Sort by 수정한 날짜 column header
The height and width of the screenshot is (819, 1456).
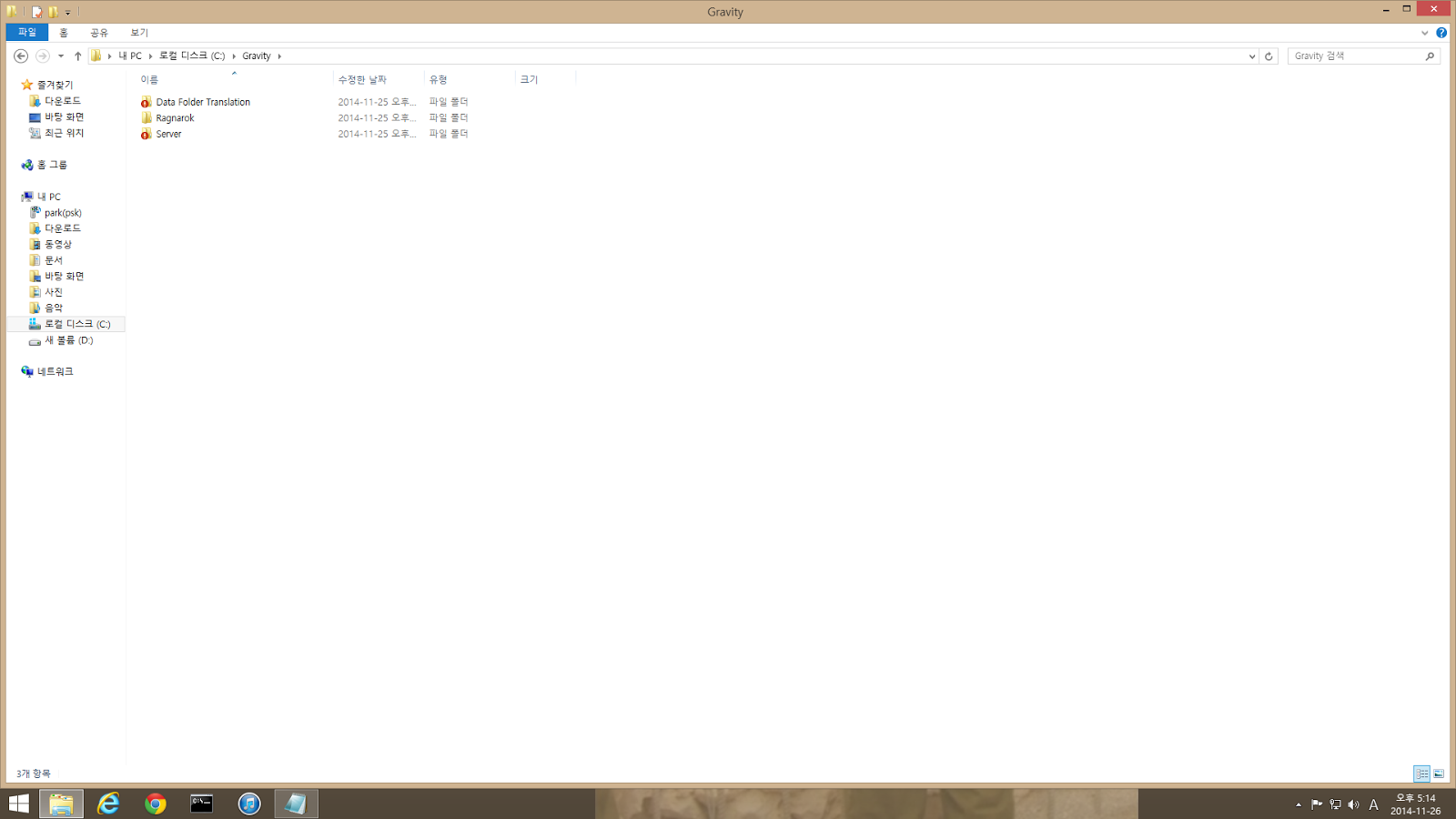coord(379,80)
